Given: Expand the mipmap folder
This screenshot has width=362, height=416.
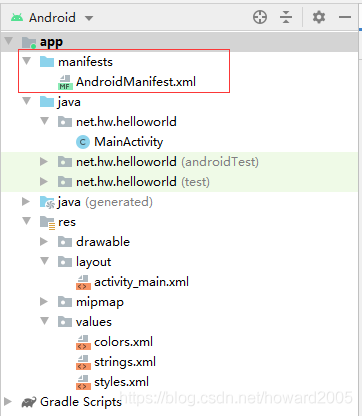Looking at the screenshot, I should point(44,302).
